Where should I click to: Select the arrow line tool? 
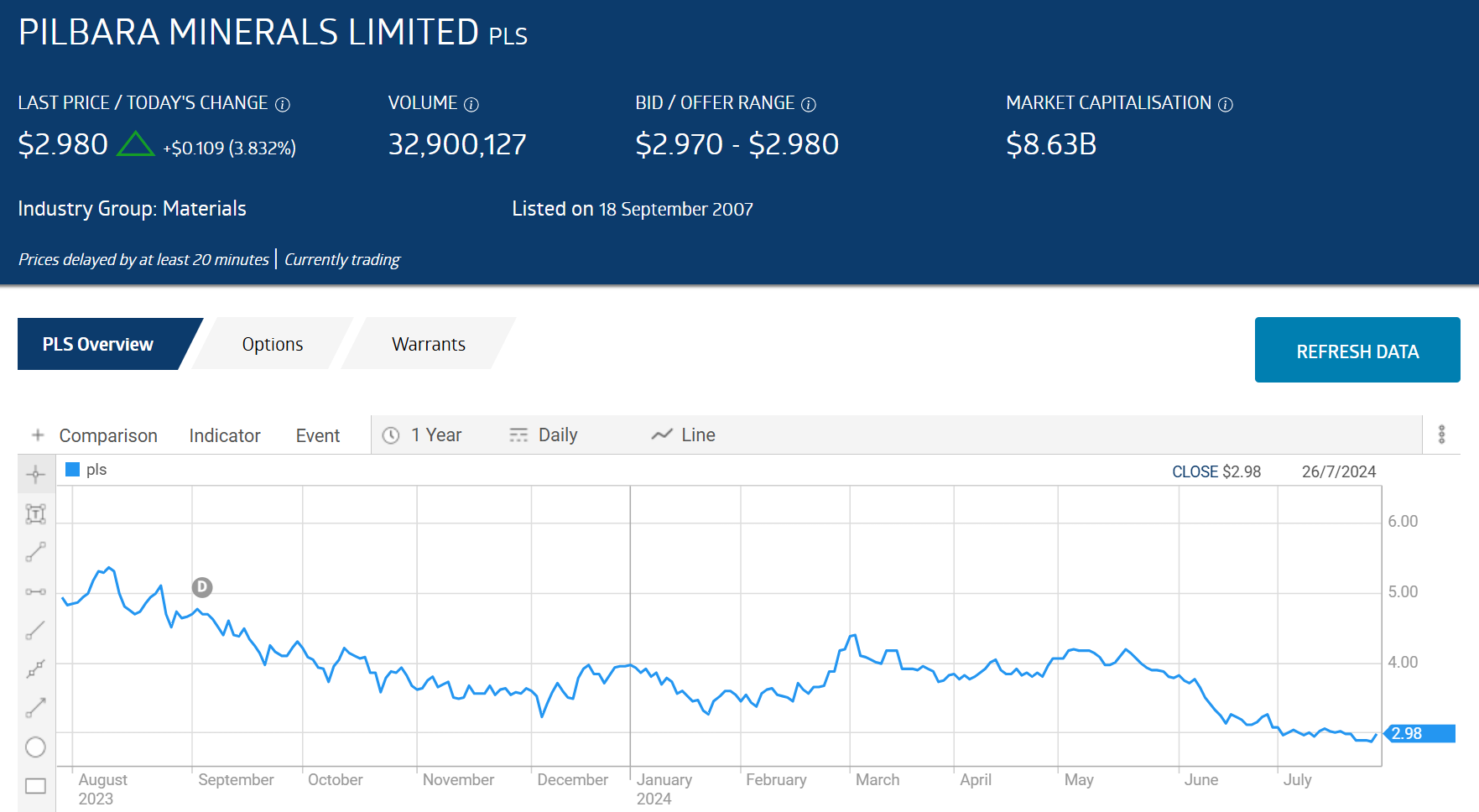(x=35, y=708)
